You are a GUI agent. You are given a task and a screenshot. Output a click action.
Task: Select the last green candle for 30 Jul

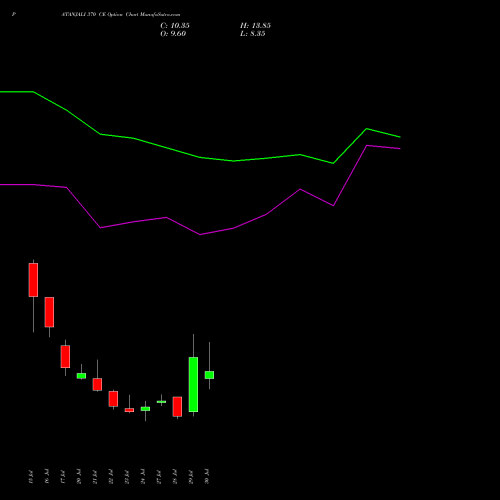pyautogui.click(x=209, y=375)
